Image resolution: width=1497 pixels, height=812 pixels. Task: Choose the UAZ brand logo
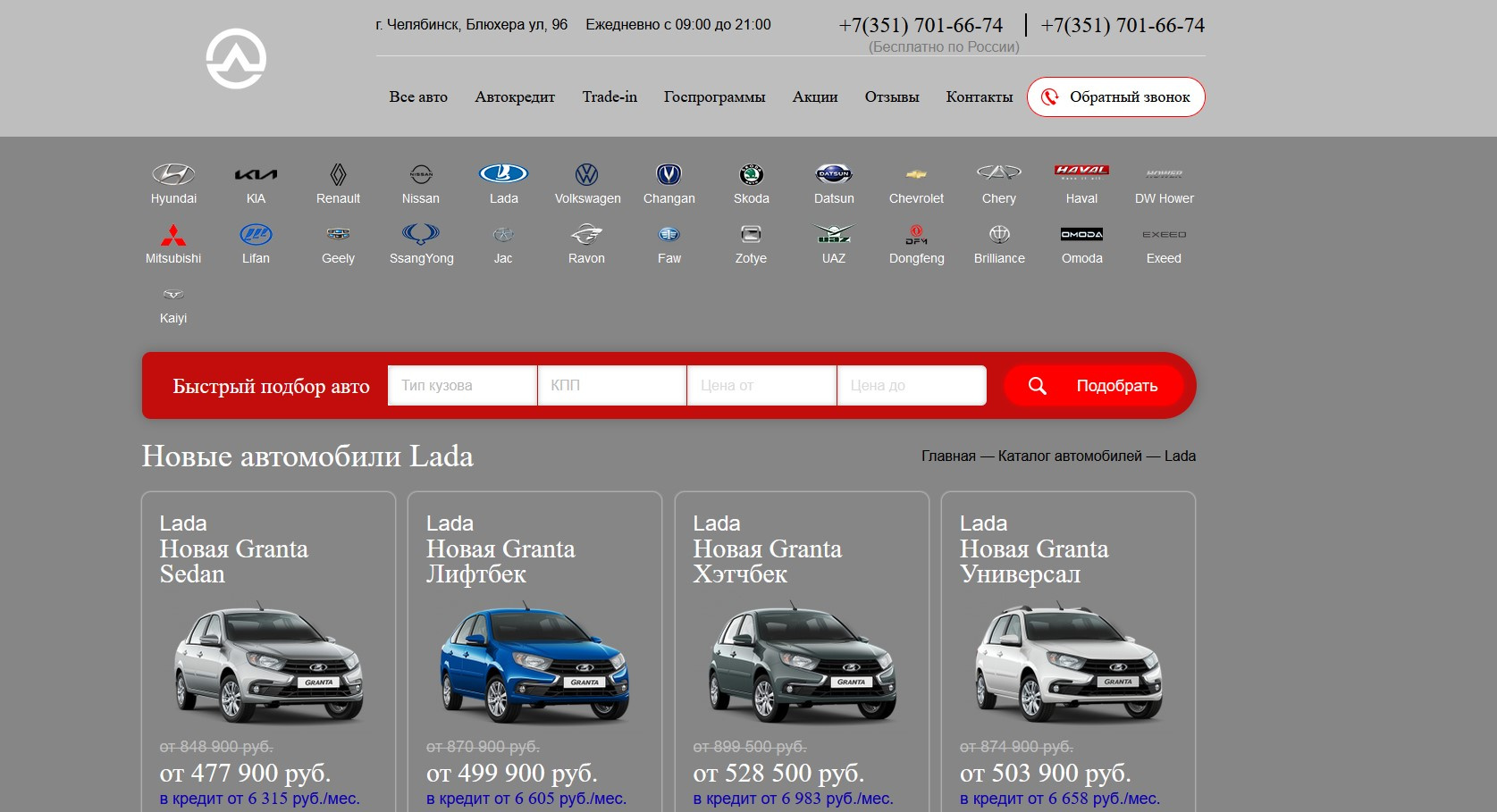[x=834, y=234]
